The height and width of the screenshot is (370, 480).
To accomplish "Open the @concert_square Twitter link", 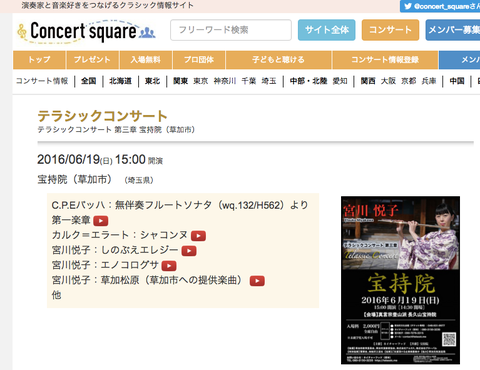I will click(x=440, y=6).
